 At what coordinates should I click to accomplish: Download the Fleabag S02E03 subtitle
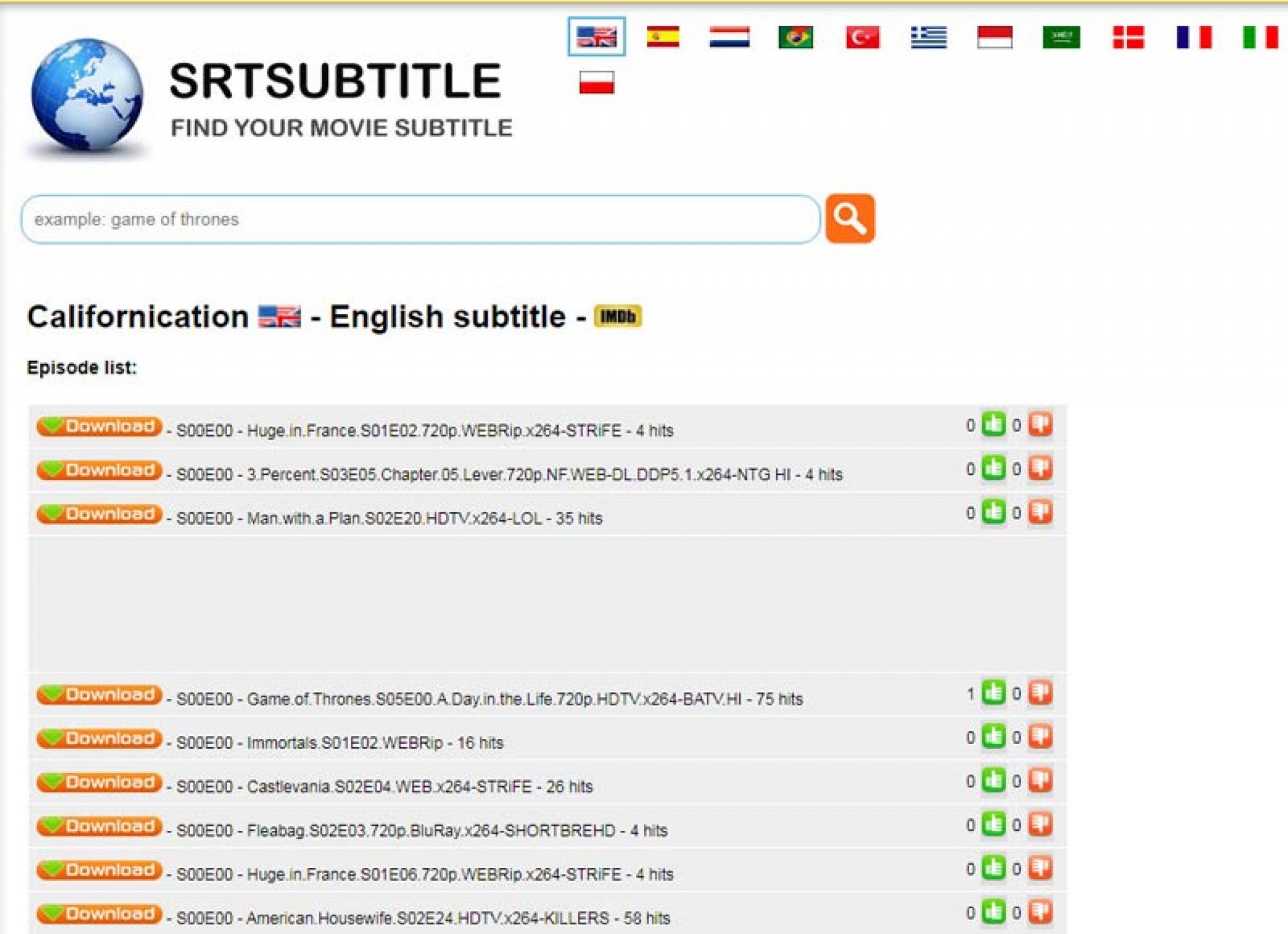coord(97,829)
